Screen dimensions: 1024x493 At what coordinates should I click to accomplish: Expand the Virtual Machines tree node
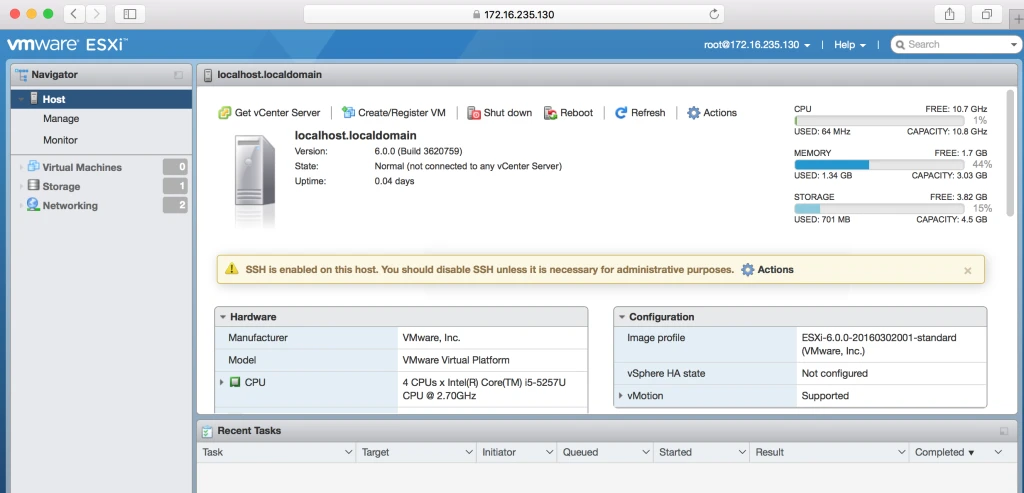click(x=21, y=168)
